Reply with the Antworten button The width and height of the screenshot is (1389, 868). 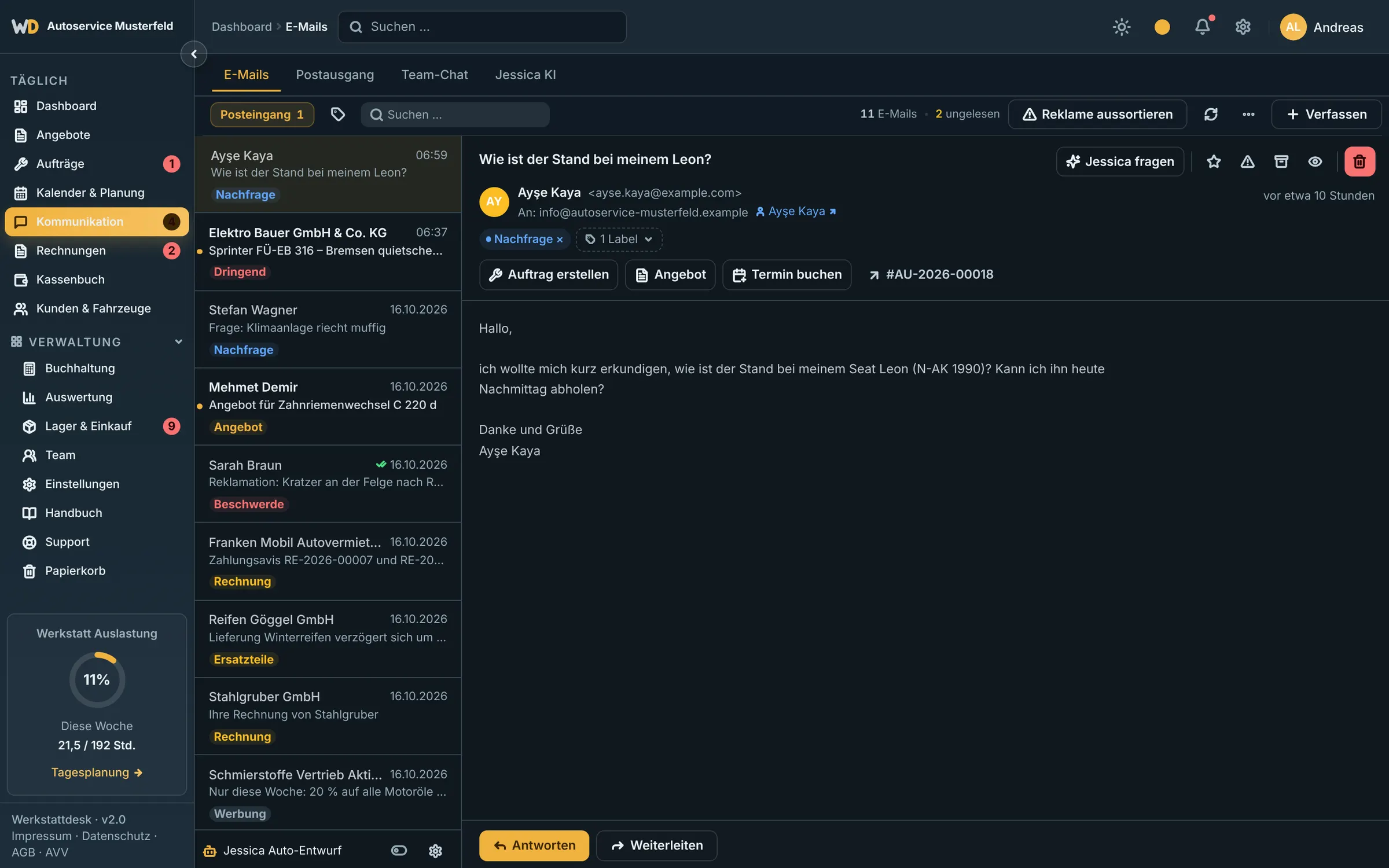click(534, 845)
